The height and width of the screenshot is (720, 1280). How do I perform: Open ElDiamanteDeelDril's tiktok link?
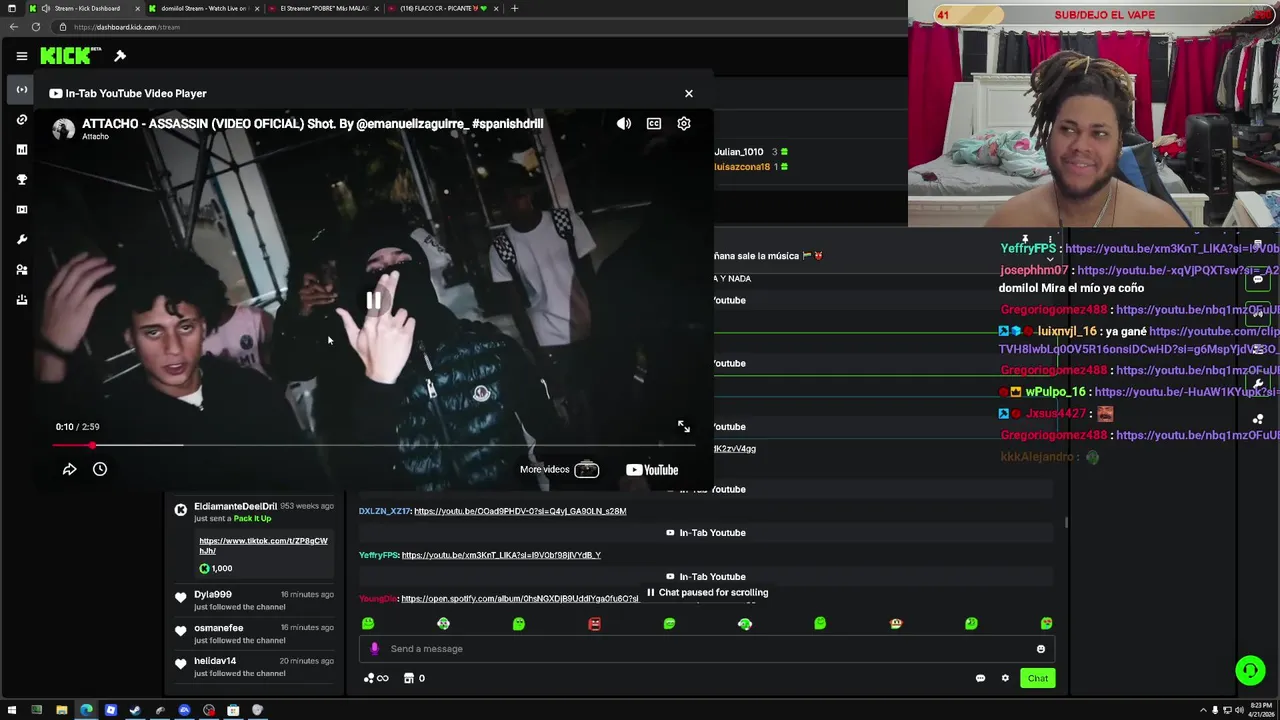(x=263, y=546)
